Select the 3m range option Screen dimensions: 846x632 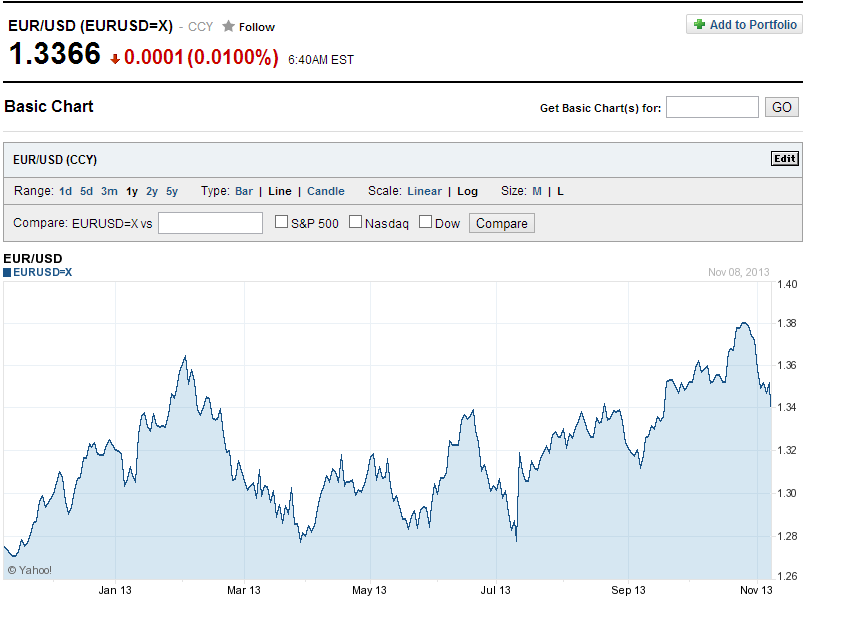[109, 191]
